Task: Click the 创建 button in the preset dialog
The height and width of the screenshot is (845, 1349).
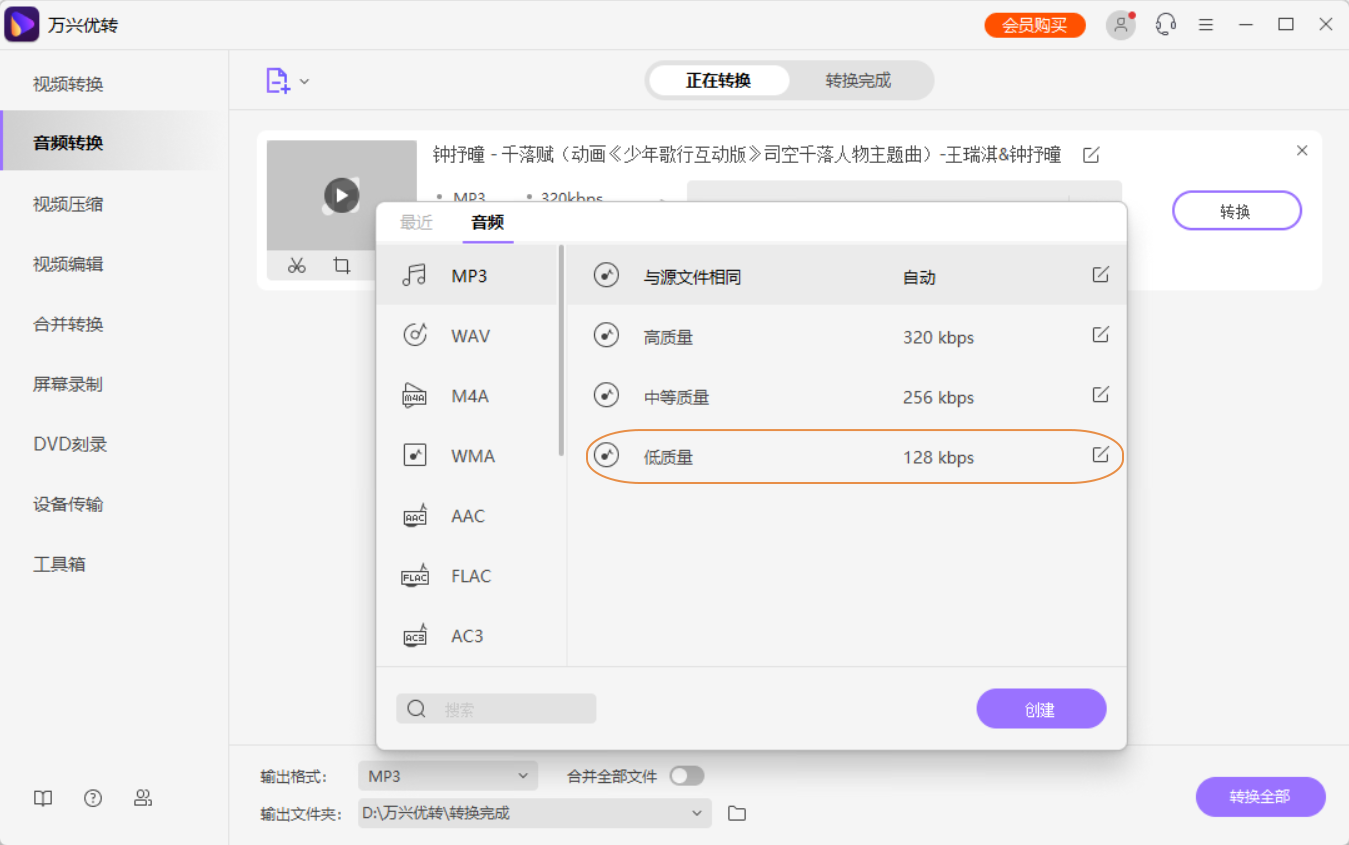Action: pyautogui.click(x=1041, y=708)
